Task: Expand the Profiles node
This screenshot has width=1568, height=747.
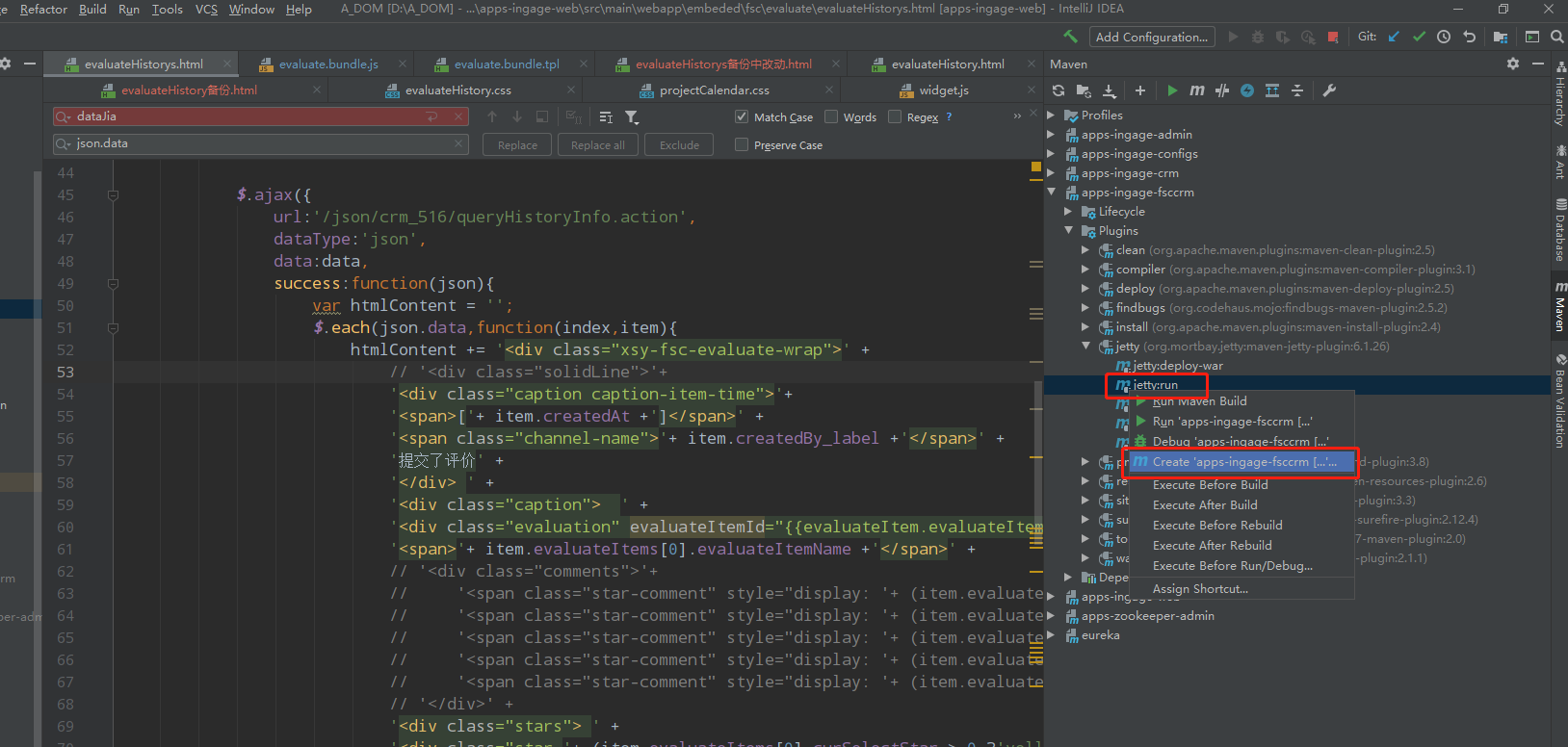Action: pyautogui.click(x=1052, y=116)
